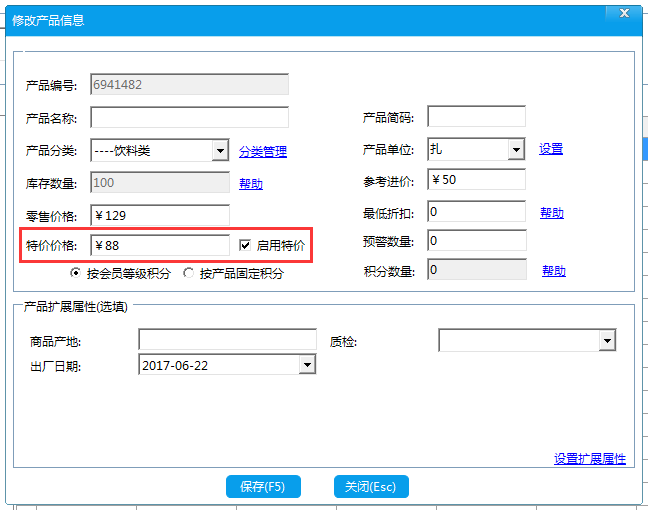This screenshot has height=510, width=648.
Task: Click the 积分数量 field showing 0
Action: coord(476,269)
